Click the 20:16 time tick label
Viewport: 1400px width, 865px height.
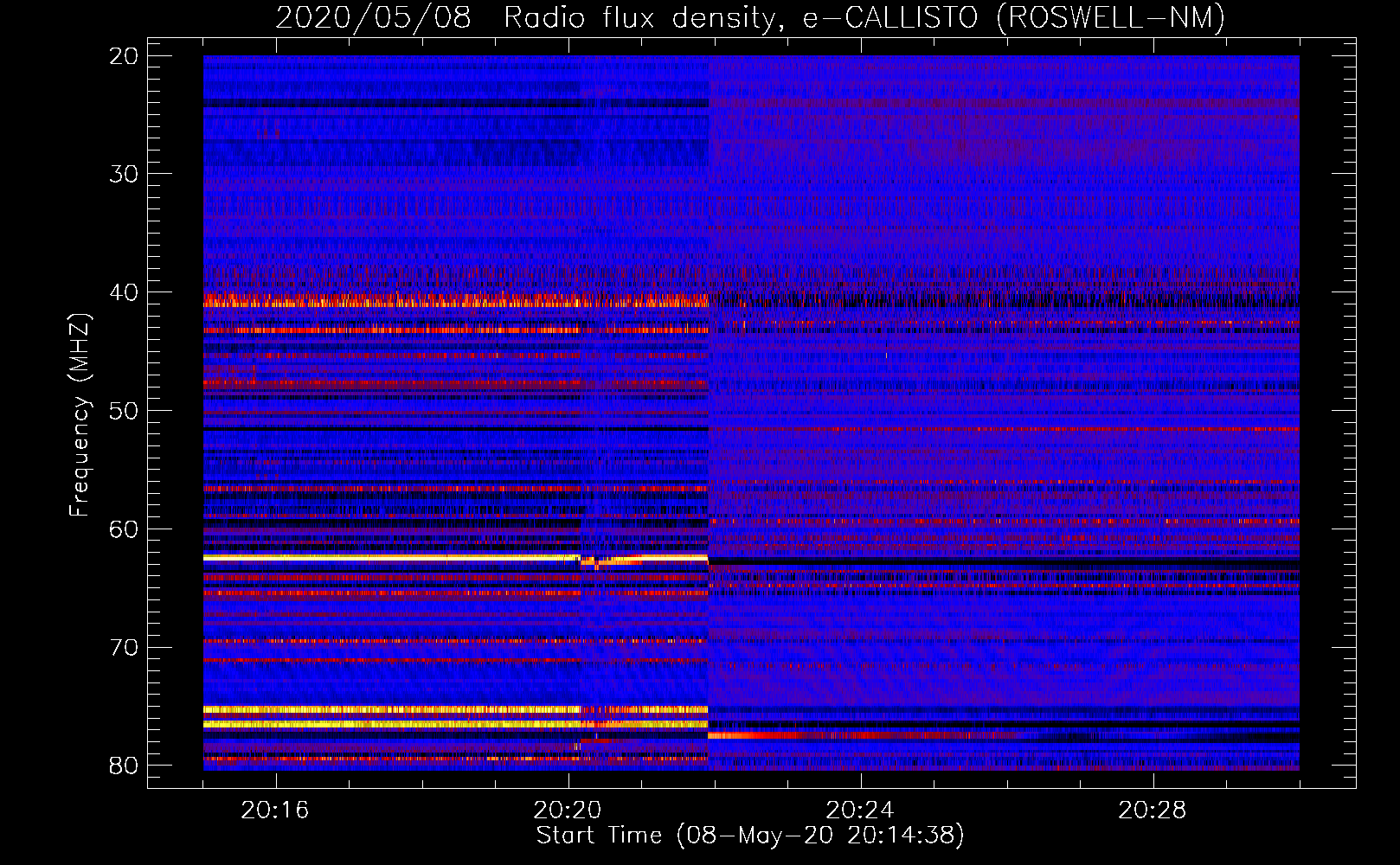point(275,811)
